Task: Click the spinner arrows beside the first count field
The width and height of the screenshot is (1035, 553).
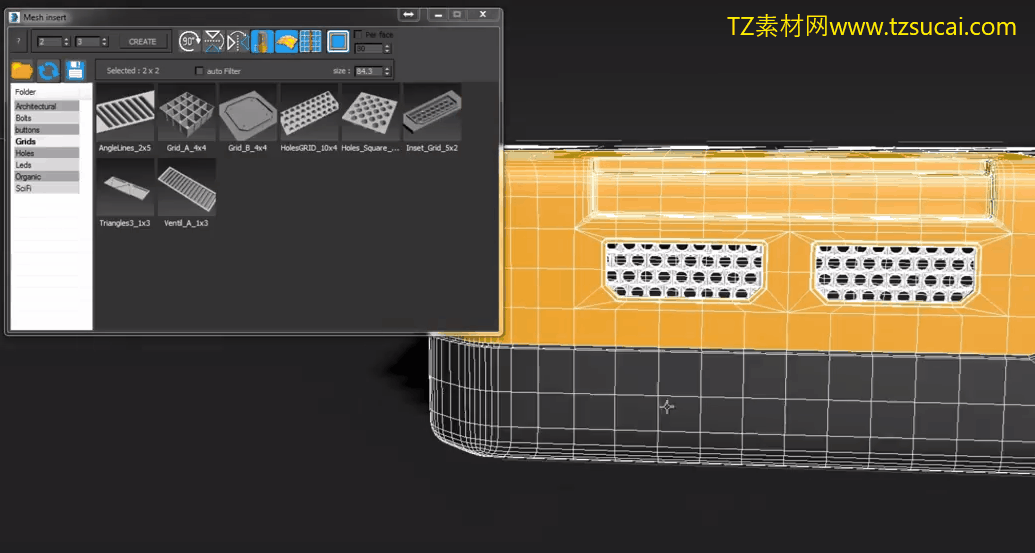Action: pos(66,42)
